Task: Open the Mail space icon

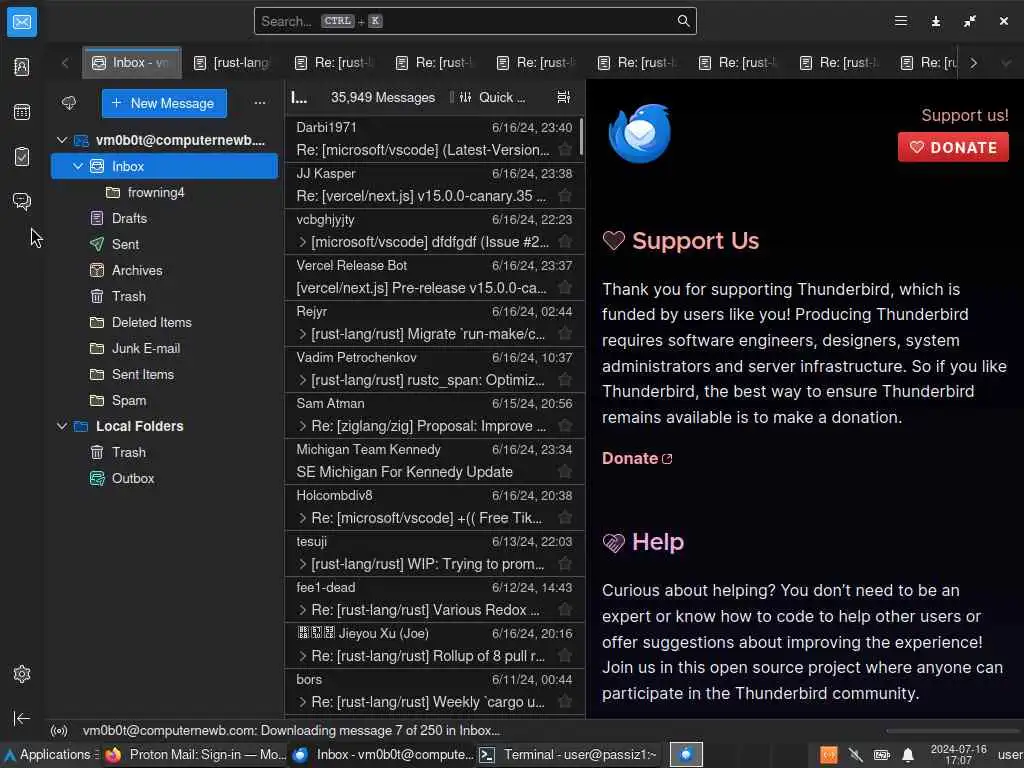Action: tap(22, 22)
